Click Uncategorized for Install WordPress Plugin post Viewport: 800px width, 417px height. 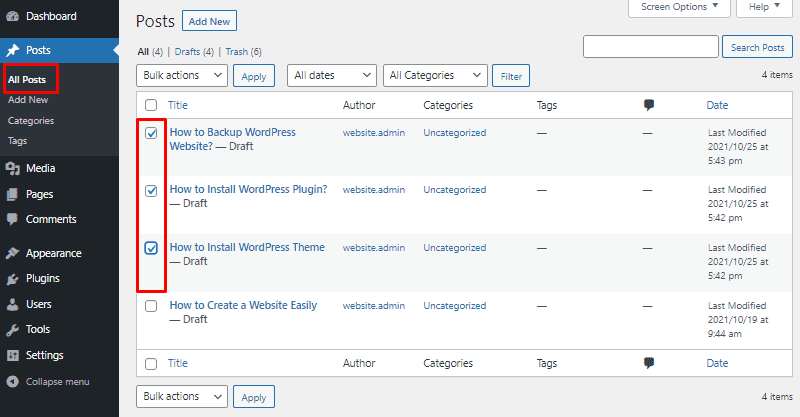pyautogui.click(x=455, y=190)
